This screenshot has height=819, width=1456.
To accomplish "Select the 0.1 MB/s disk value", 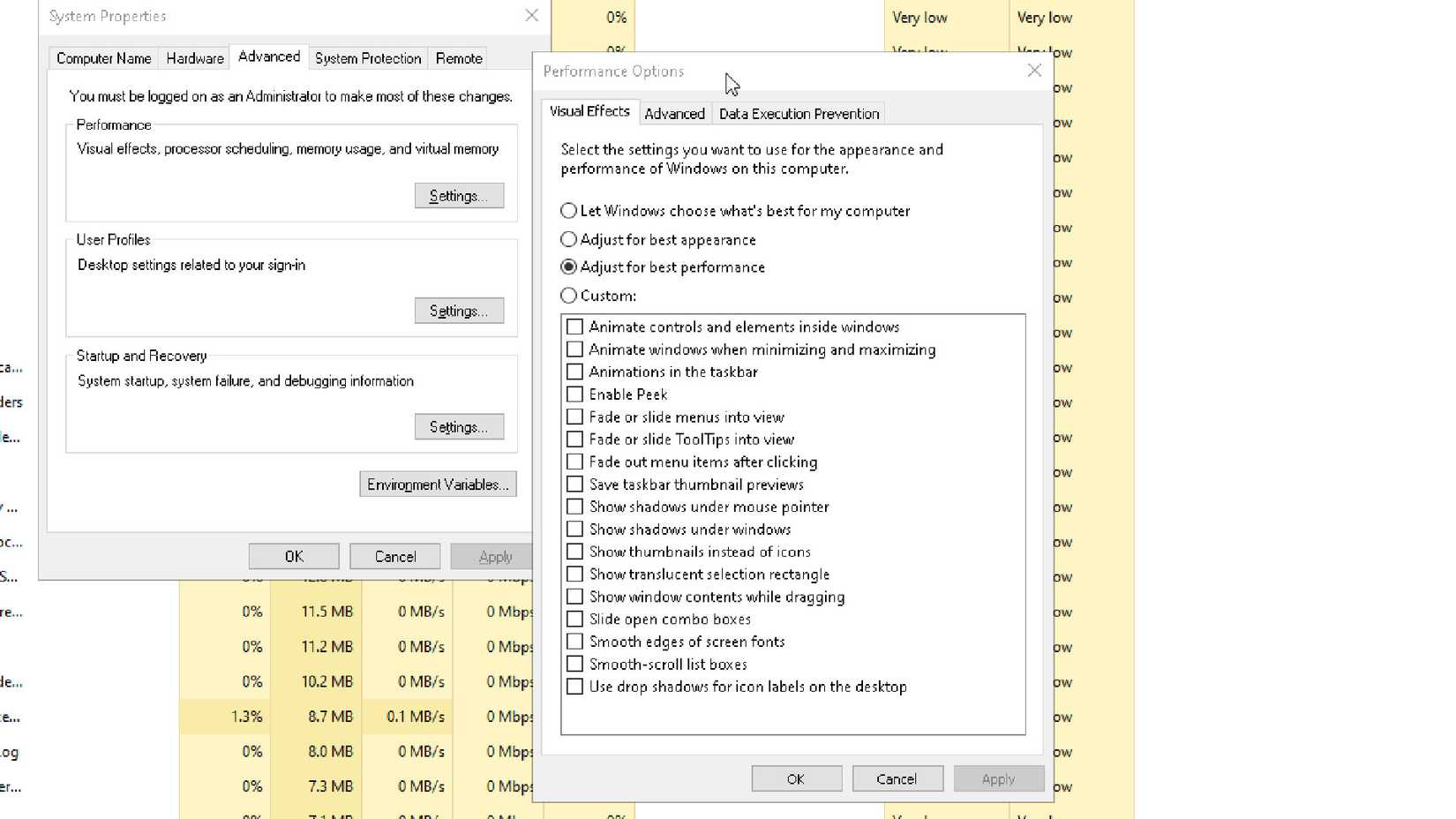I will 407,717.
